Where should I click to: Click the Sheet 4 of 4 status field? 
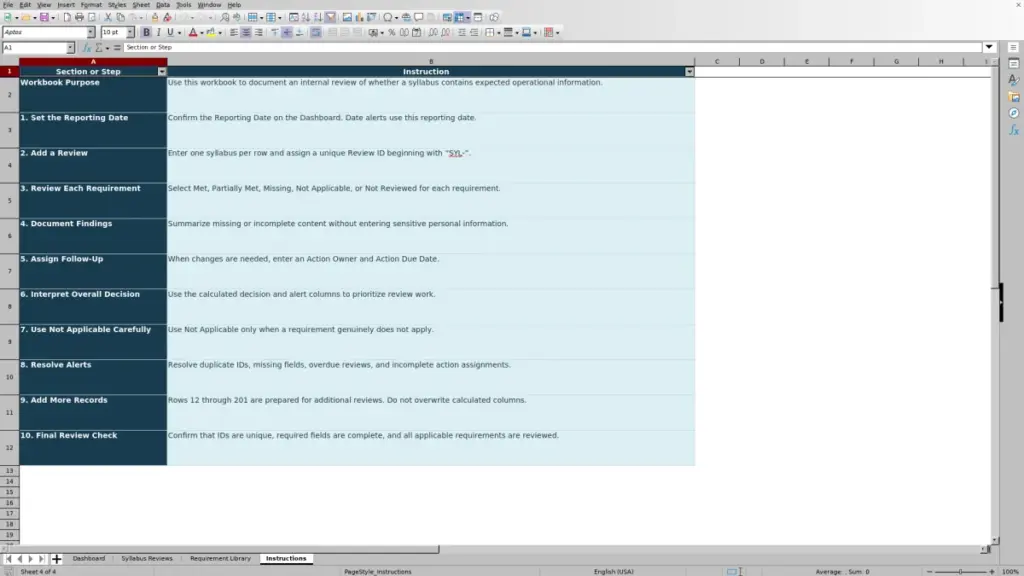39,571
